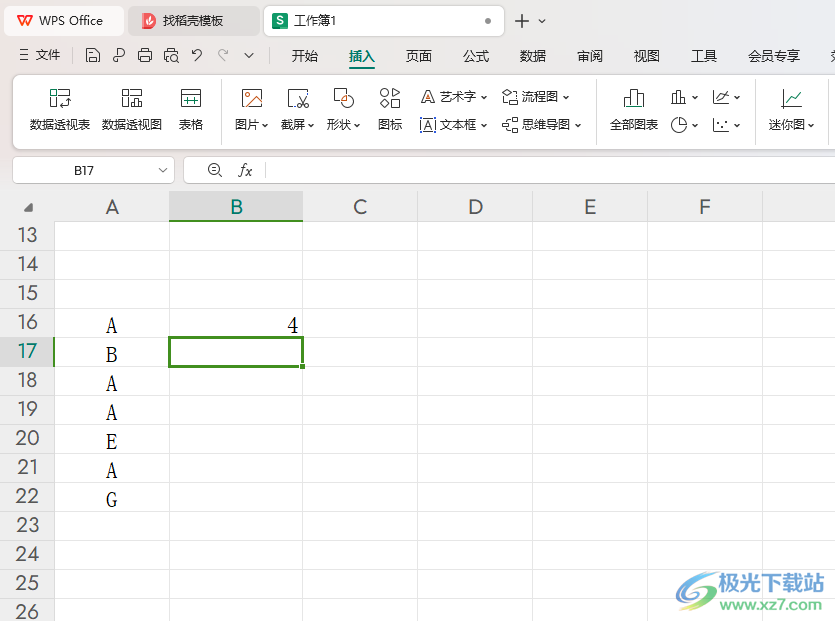Open a new tab with plus button
This screenshot has height=621, width=835.
pos(522,21)
